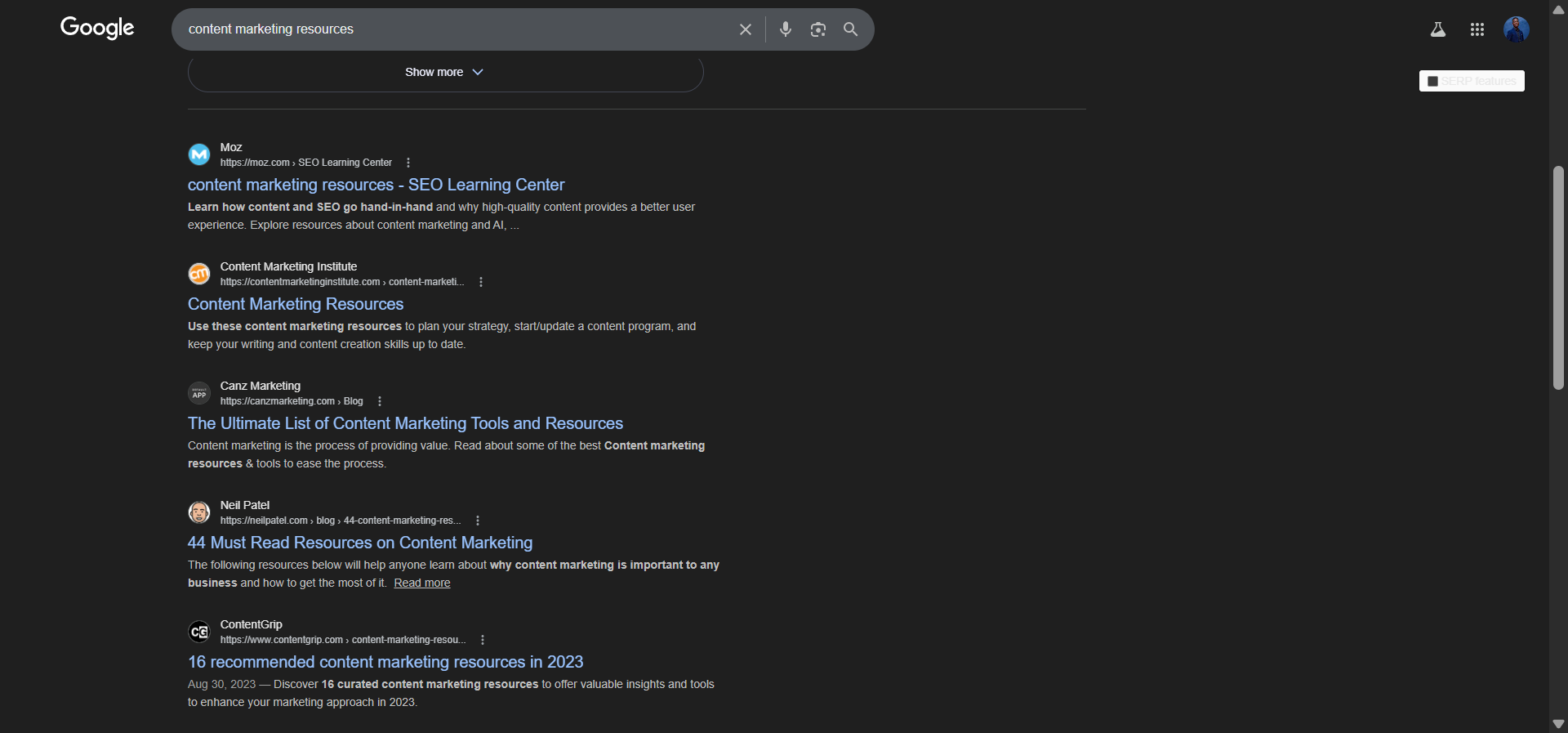Viewport: 1568px width, 733px height.
Task: Click the vertical scrollbar thumb
Action: coord(1558,278)
